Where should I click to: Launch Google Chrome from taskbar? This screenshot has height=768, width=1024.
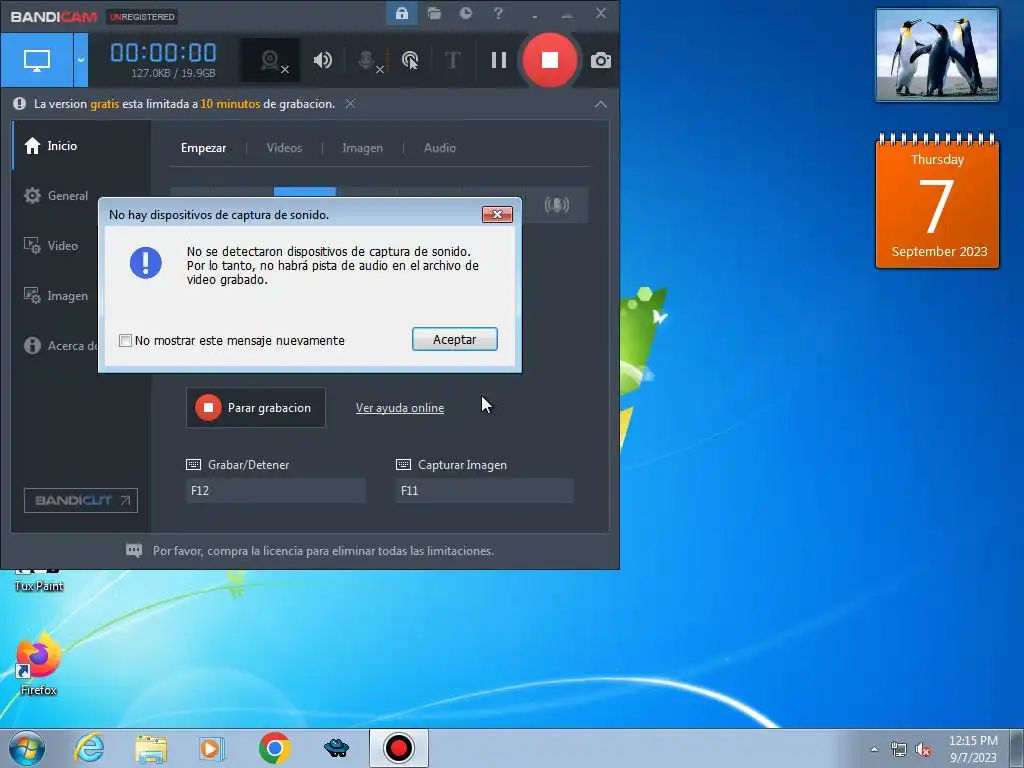click(275, 748)
